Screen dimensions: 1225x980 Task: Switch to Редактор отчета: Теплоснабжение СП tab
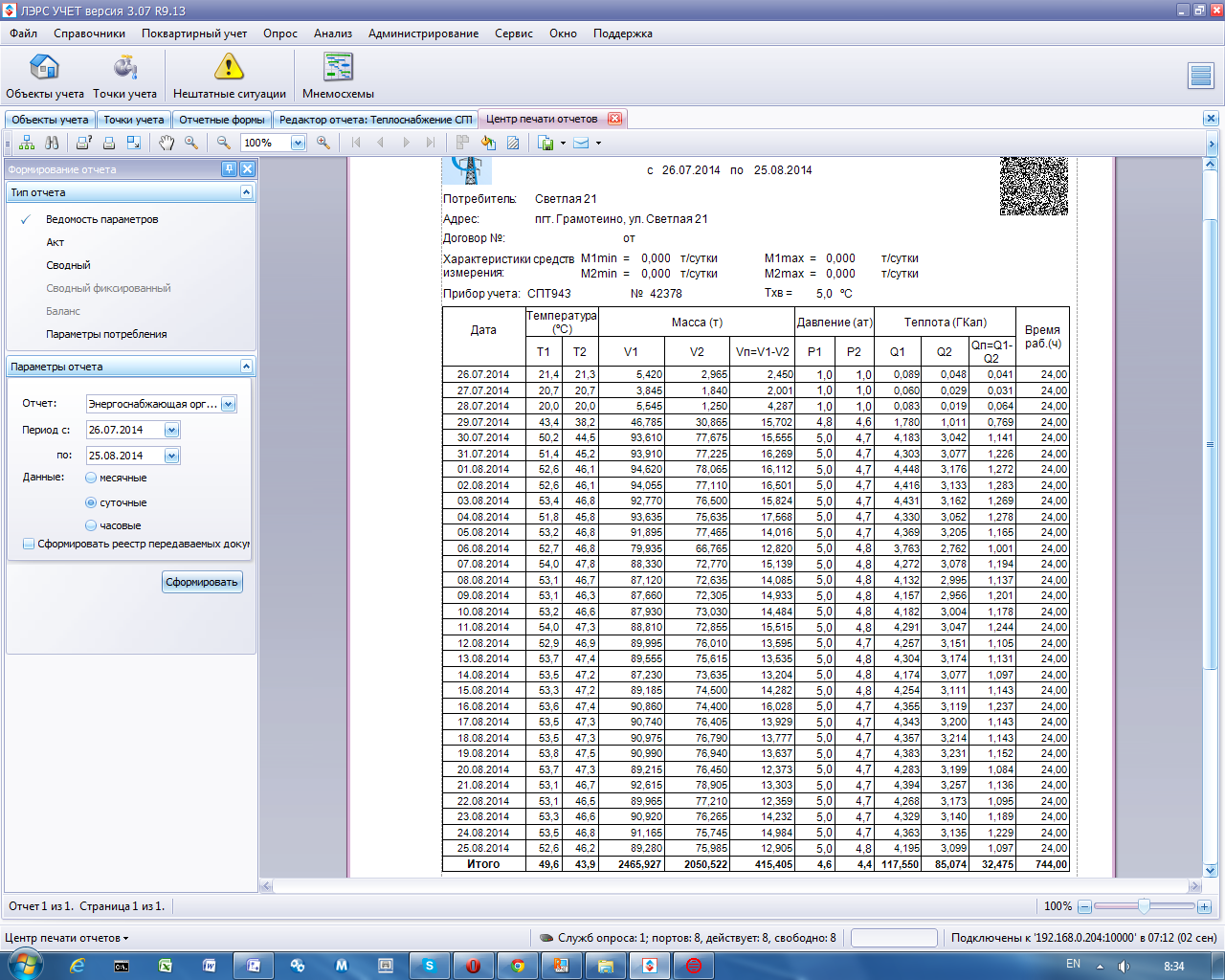pyautogui.click(x=375, y=120)
